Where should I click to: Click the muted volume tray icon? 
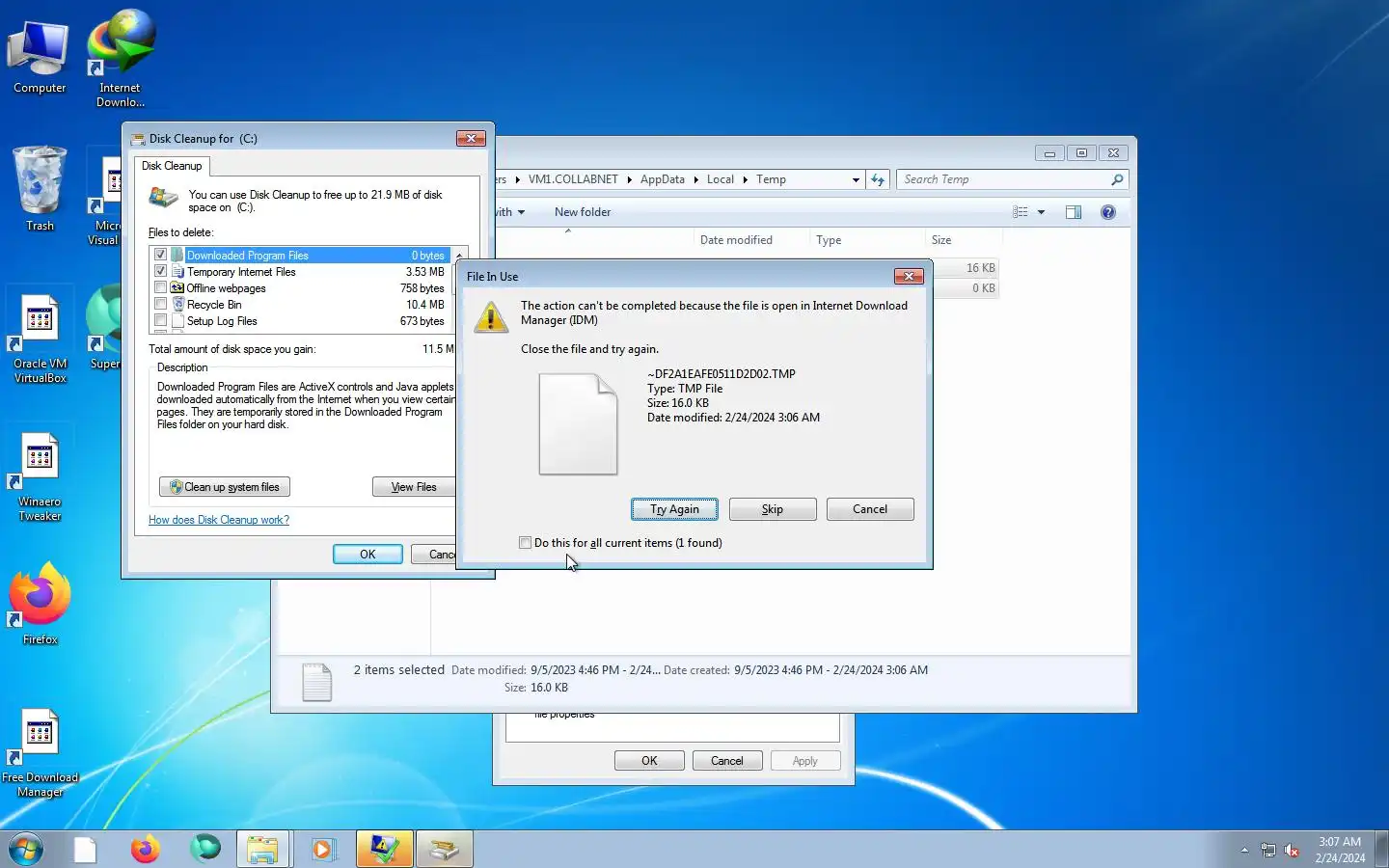click(1292, 850)
